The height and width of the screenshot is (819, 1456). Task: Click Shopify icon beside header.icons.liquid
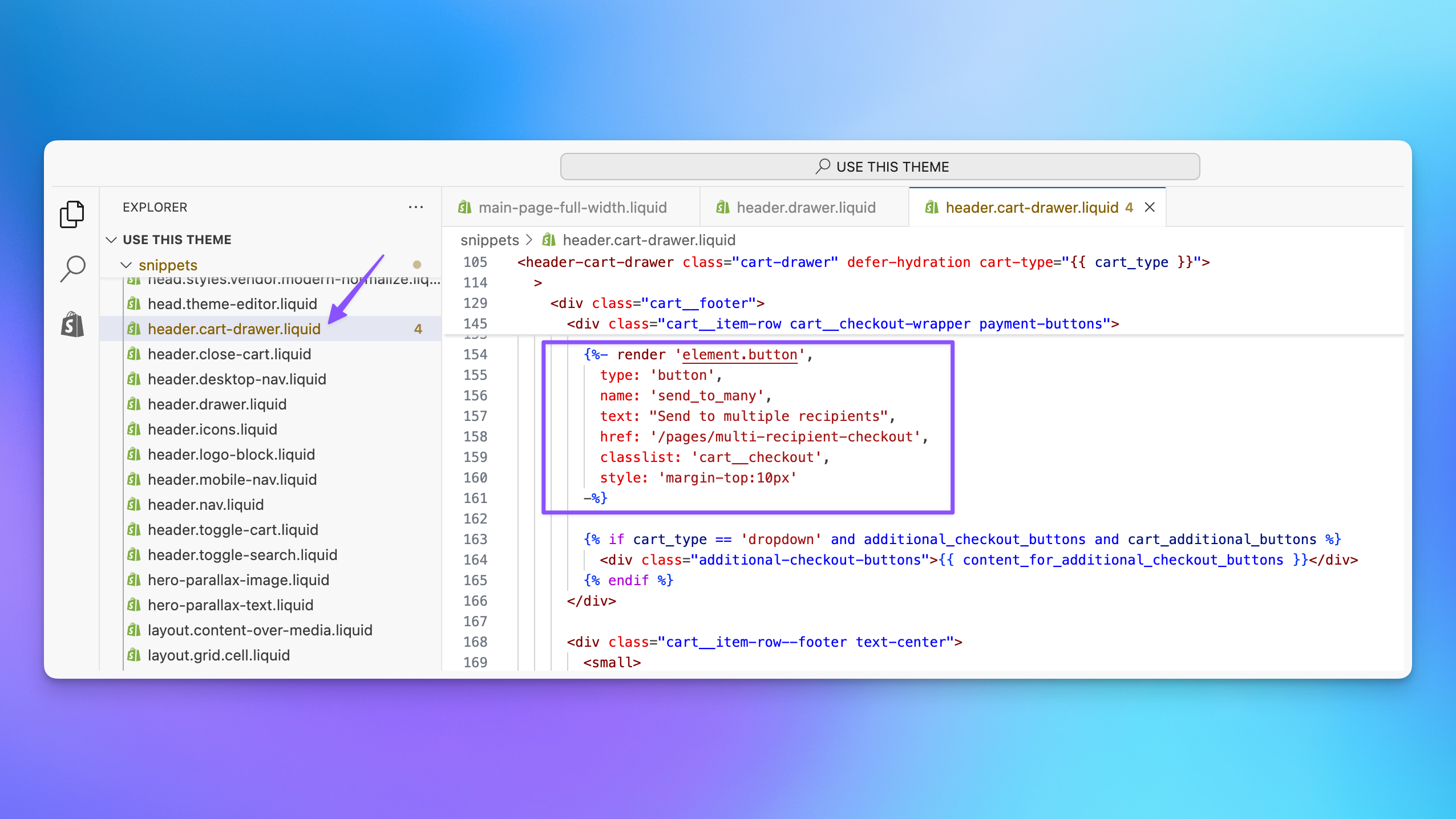(134, 429)
